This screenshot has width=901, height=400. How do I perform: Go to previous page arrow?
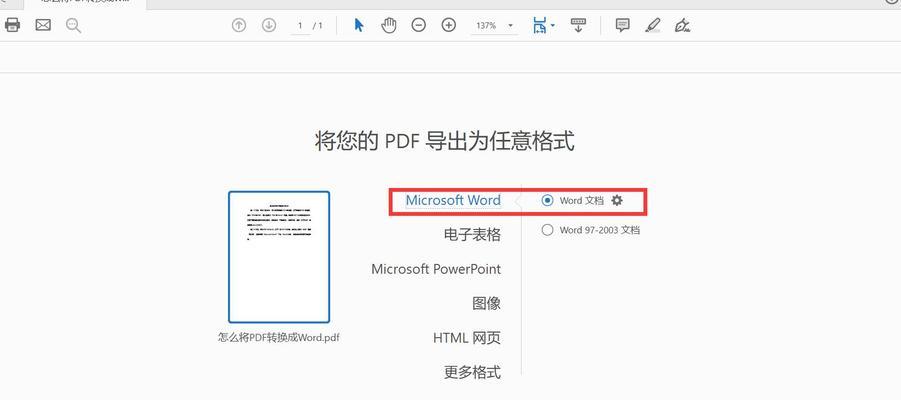(239, 25)
